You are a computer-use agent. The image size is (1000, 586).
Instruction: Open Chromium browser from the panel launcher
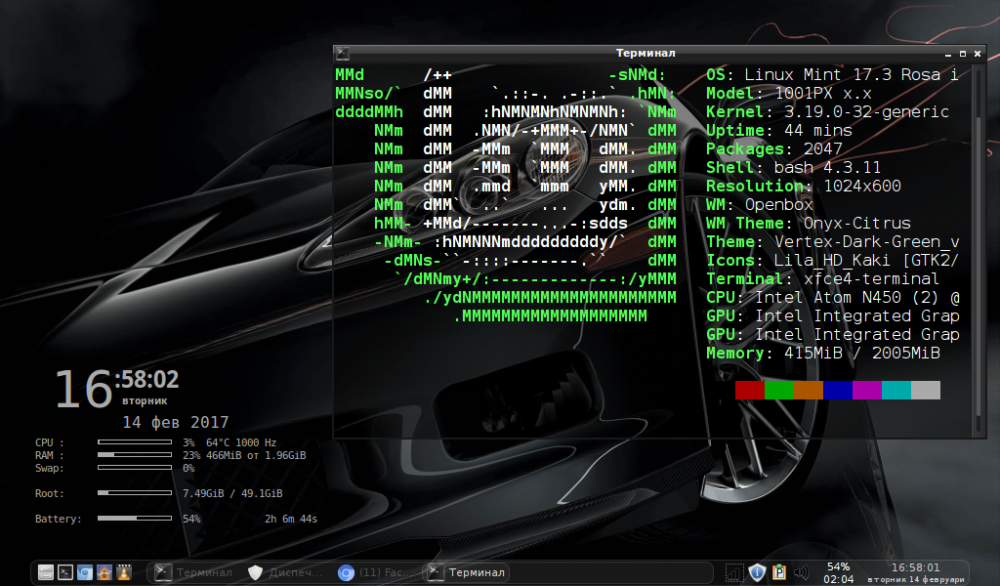[x=85, y=572]
